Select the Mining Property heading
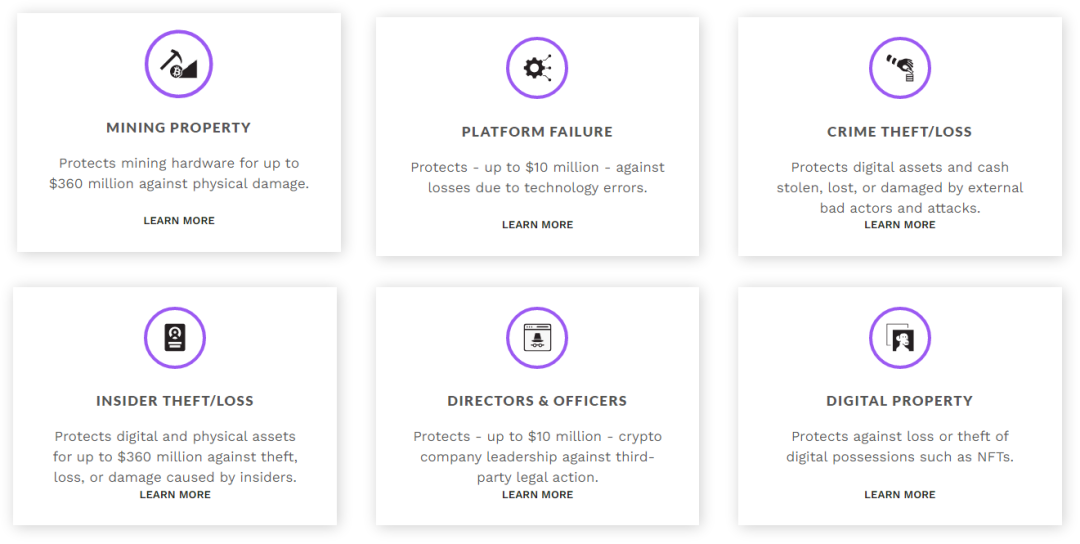This screenshot has width=1080, height=544. tap(179, 128)
